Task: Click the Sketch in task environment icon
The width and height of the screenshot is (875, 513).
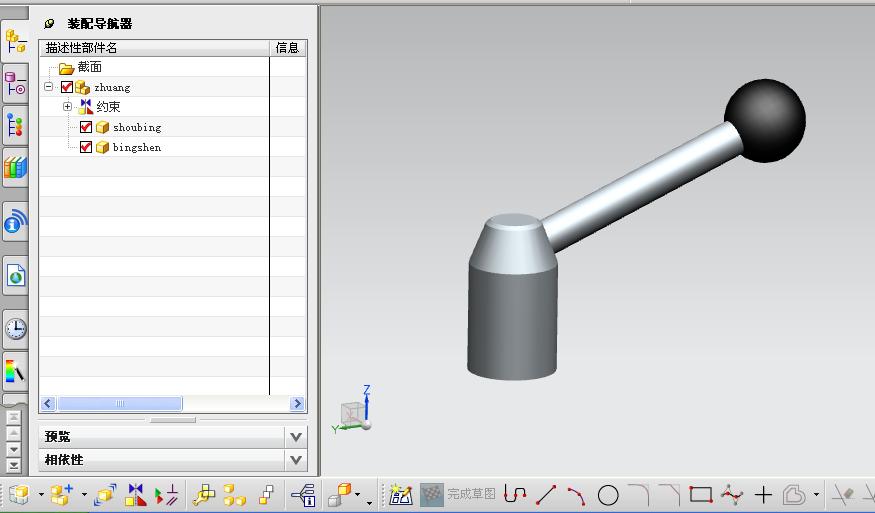Action: pyautogui.click(x=401, y=495)
